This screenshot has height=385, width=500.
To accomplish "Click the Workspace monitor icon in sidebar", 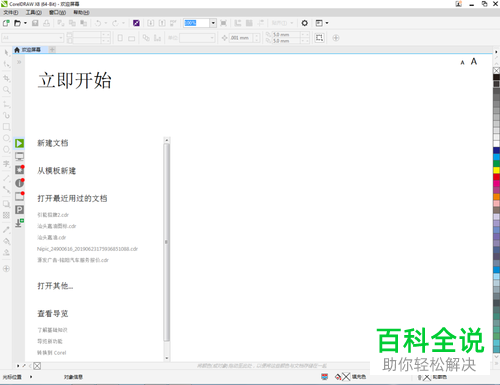I will point(19,156).
